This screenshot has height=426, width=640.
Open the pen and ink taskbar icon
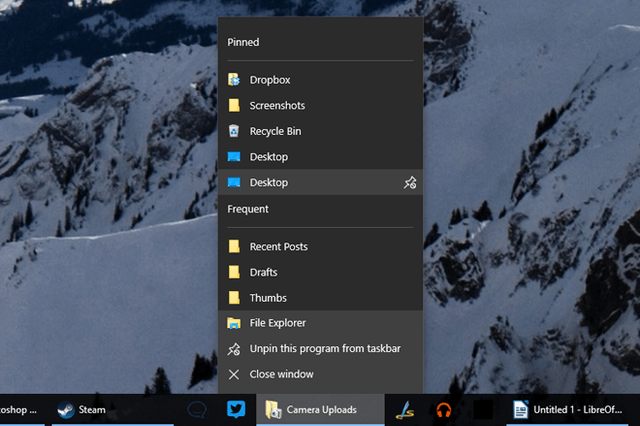405,410
